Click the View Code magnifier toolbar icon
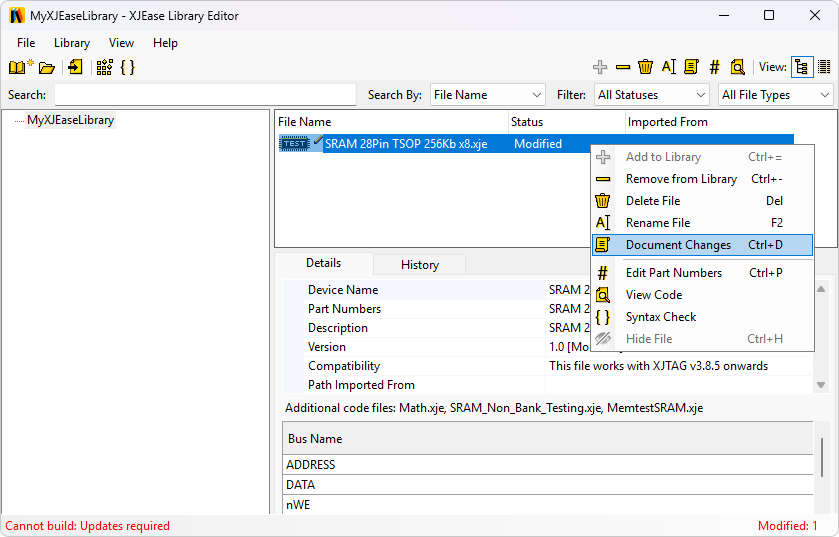The height and width of the screenshot is (537, 839). 737,67
